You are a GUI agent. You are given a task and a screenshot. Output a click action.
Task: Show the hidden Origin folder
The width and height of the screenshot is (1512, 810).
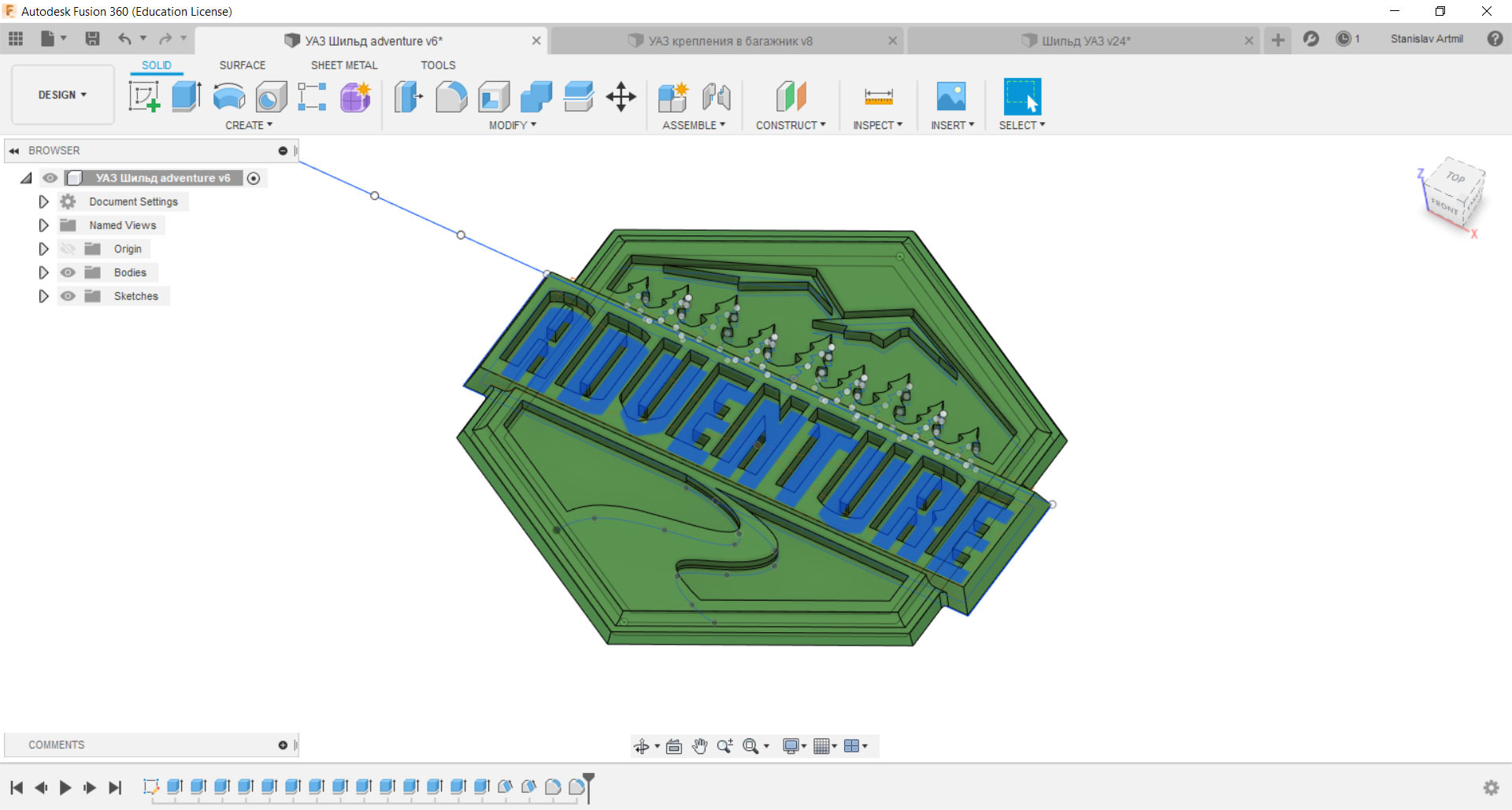coord(69,249)
